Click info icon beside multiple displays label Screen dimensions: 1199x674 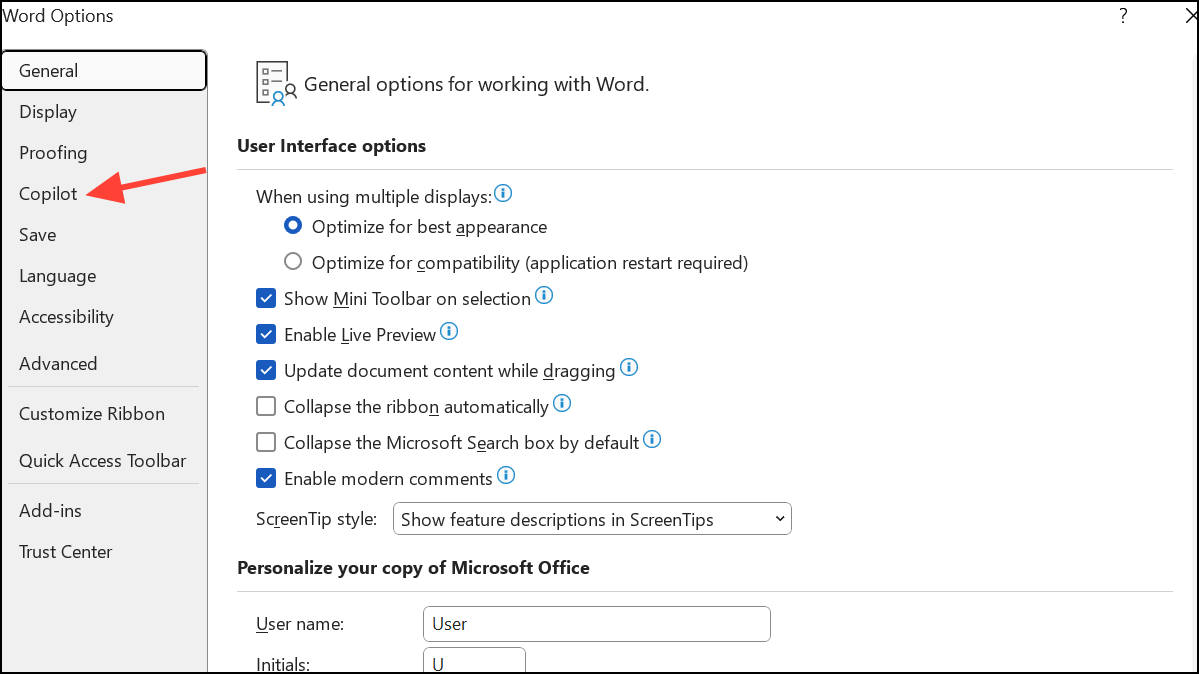(x=504, y=193)
